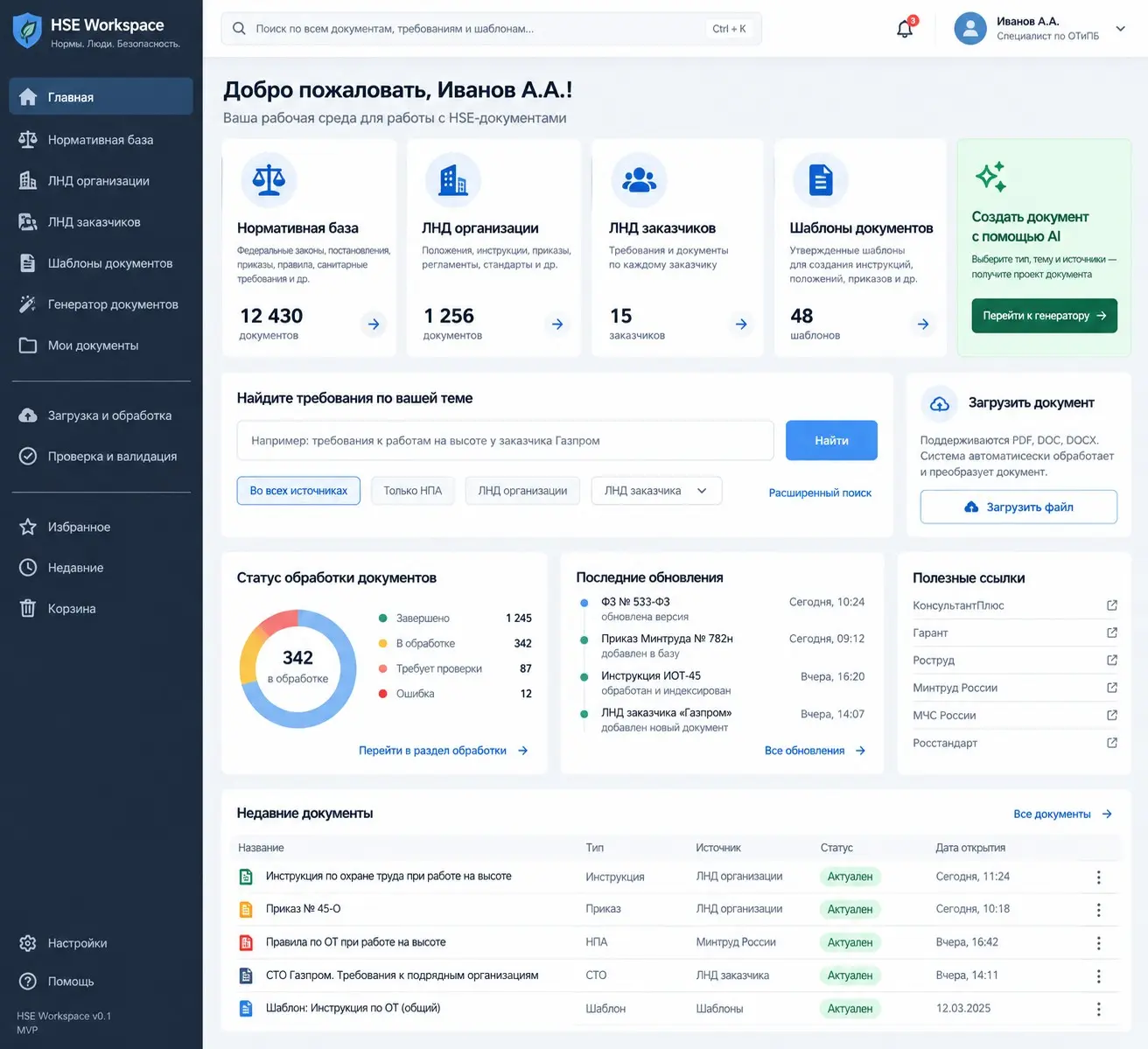Viewport: 1148px width, 1049px height.
Task: Open the КонсультантПлюс external link icon
Action: point(1112,605)
